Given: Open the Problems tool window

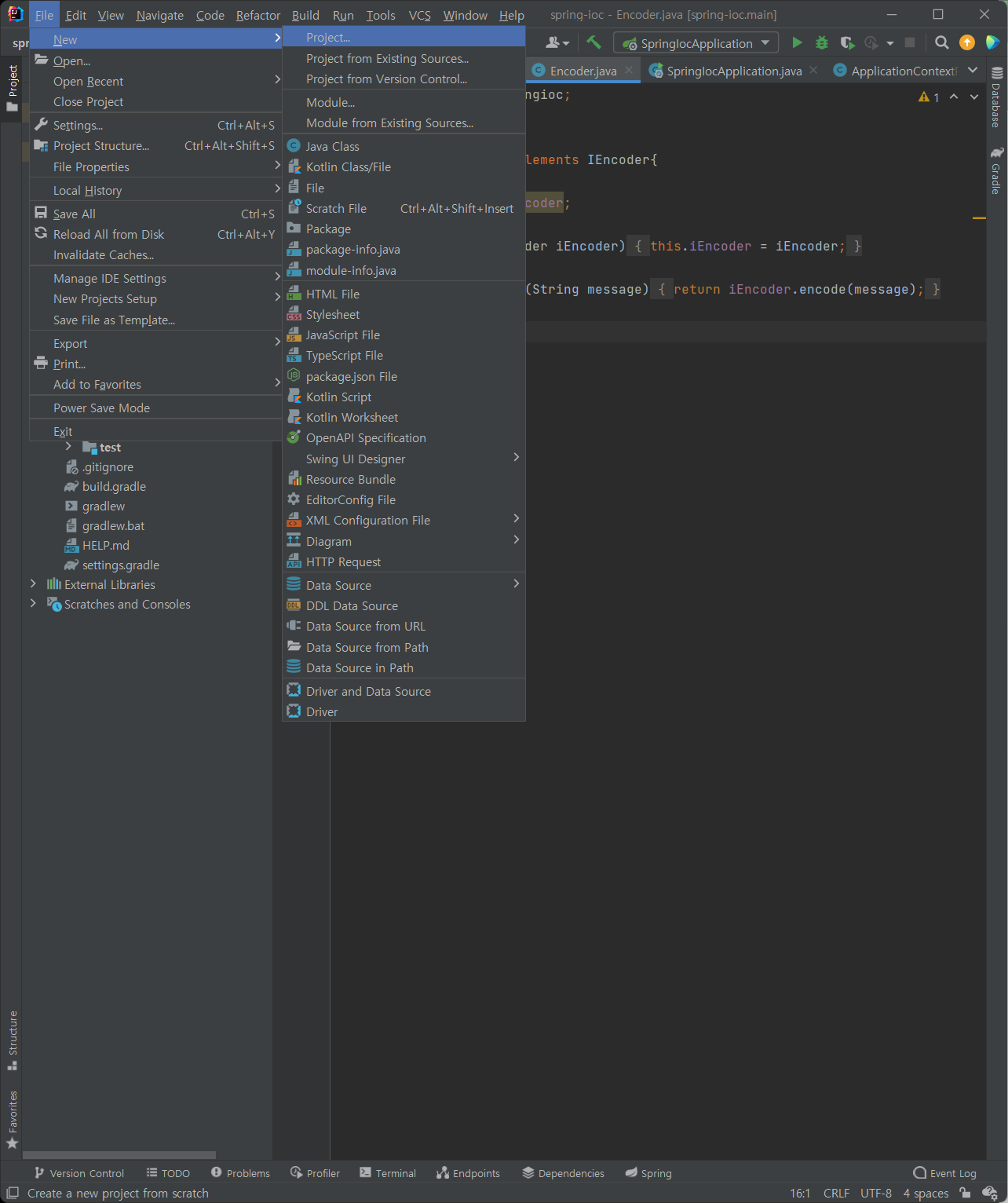Looking at the screenshot, I should [240, 1173].
